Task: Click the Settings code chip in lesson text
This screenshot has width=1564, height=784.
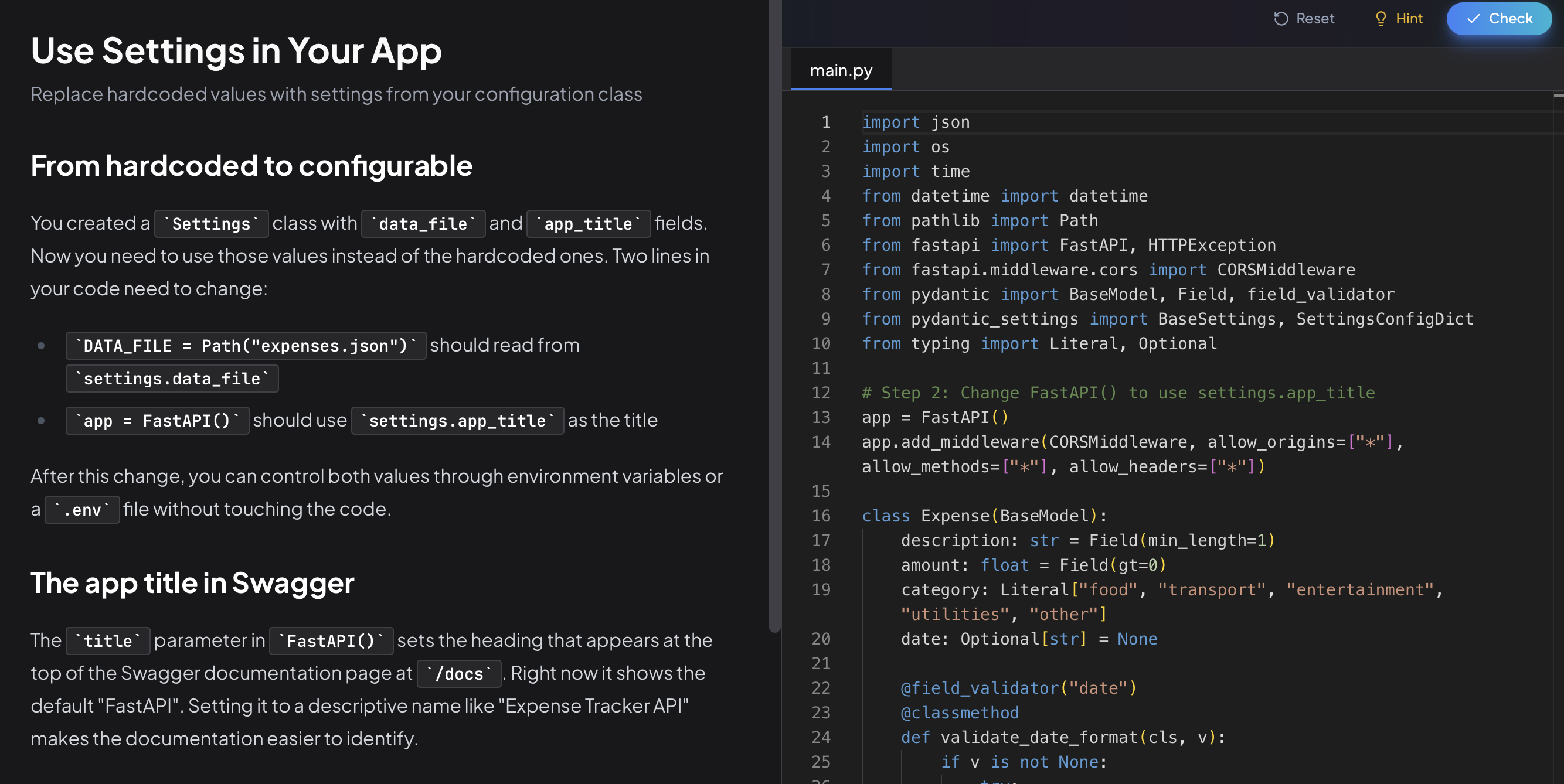Action: tap(211, 223)
